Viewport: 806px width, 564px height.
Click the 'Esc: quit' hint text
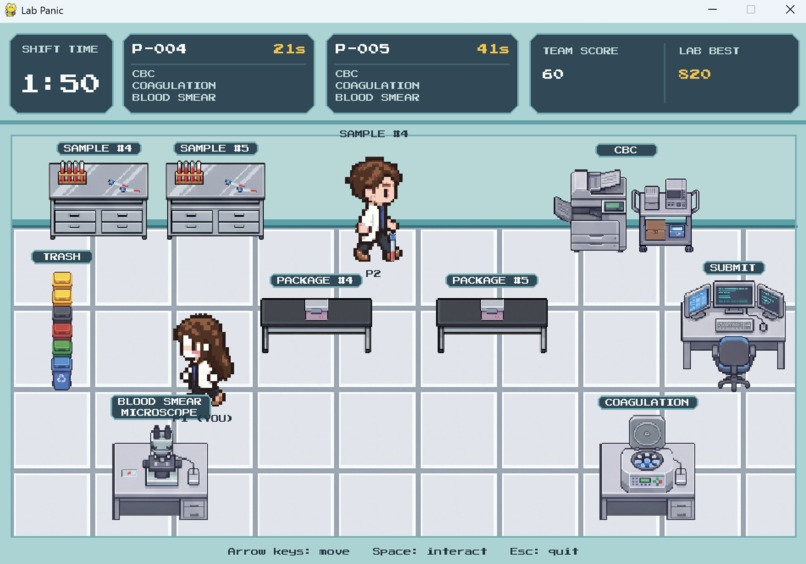(x=544, y=551)
